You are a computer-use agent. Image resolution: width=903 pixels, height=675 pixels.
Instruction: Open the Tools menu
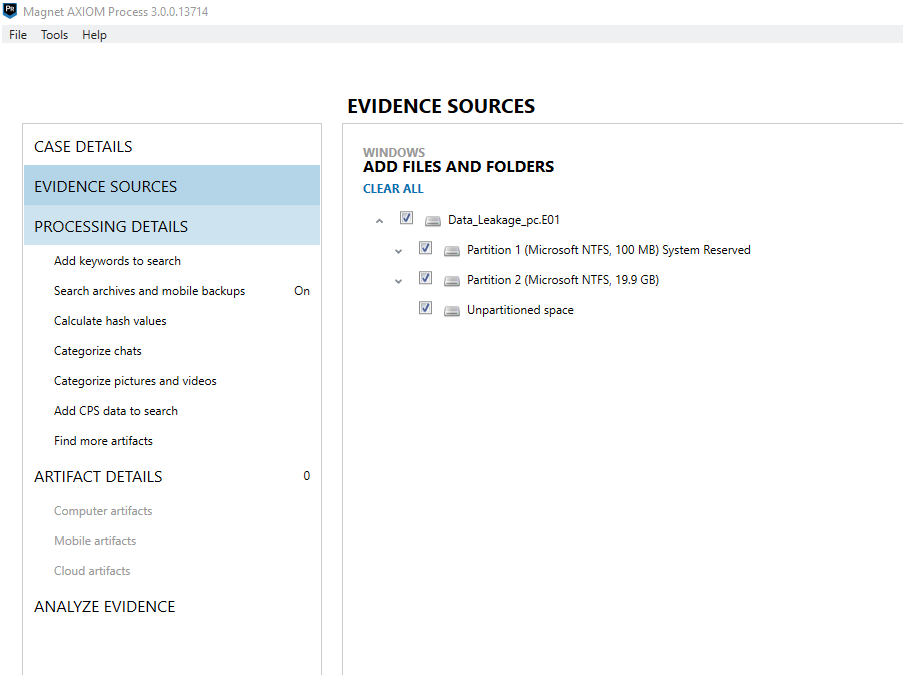point(54,35)
